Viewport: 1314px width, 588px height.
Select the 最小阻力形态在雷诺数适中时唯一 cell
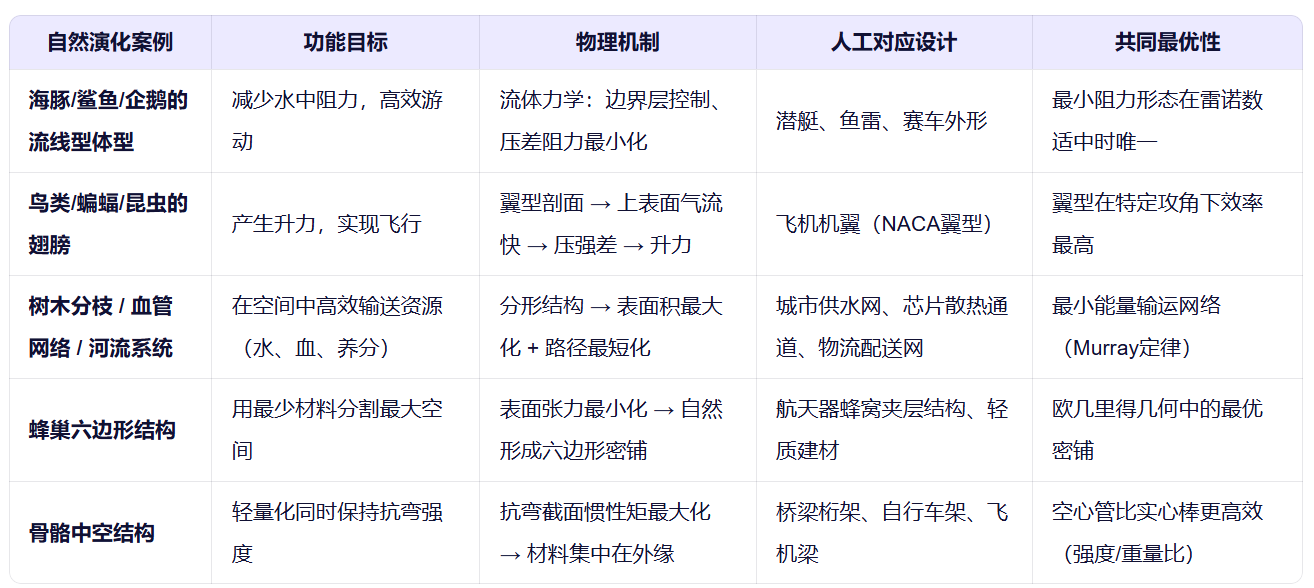click(1167, 121)
